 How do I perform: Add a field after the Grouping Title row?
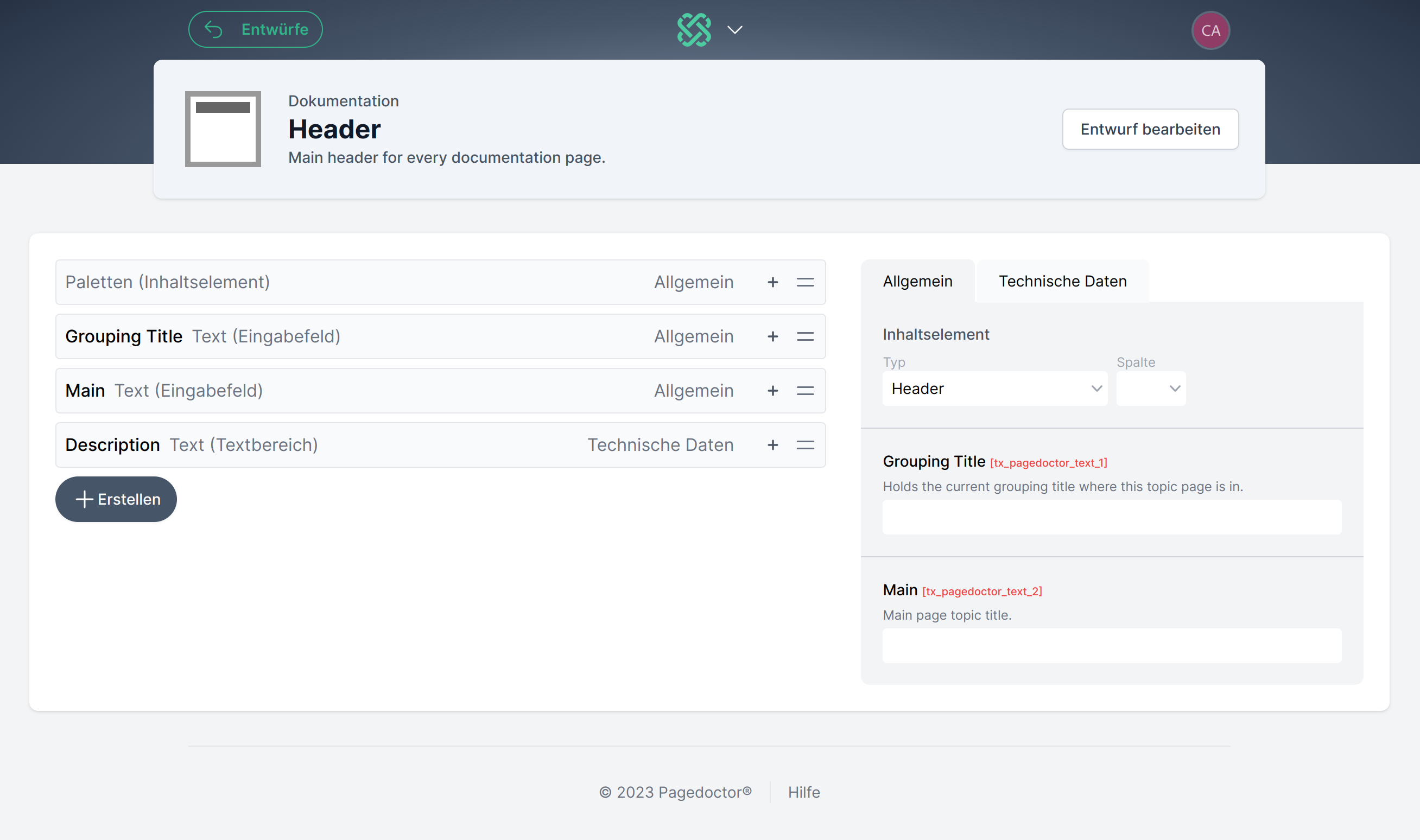[772, 336]
